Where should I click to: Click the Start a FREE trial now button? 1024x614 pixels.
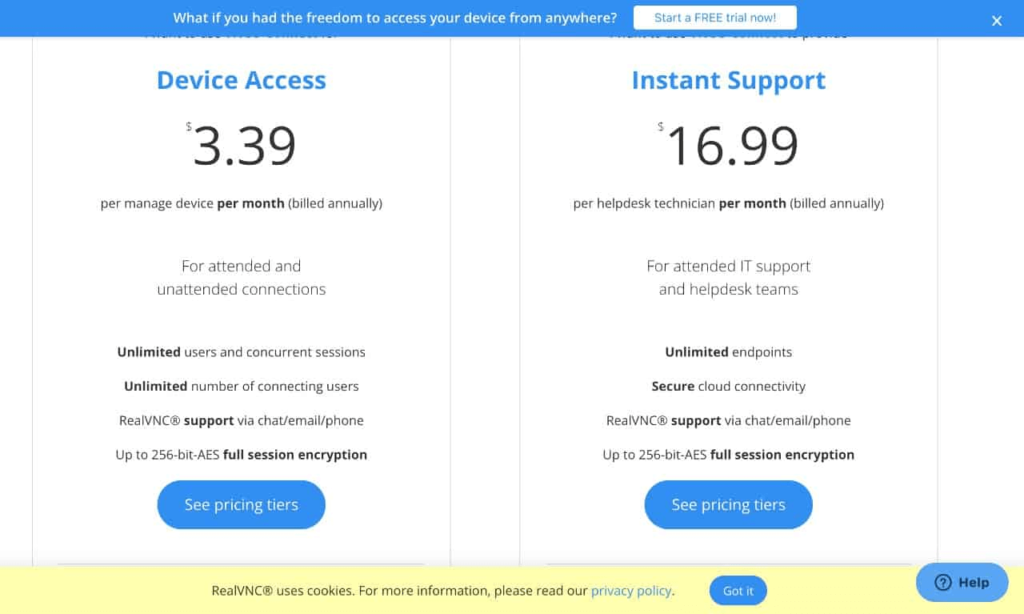click(x=715, y=18)
